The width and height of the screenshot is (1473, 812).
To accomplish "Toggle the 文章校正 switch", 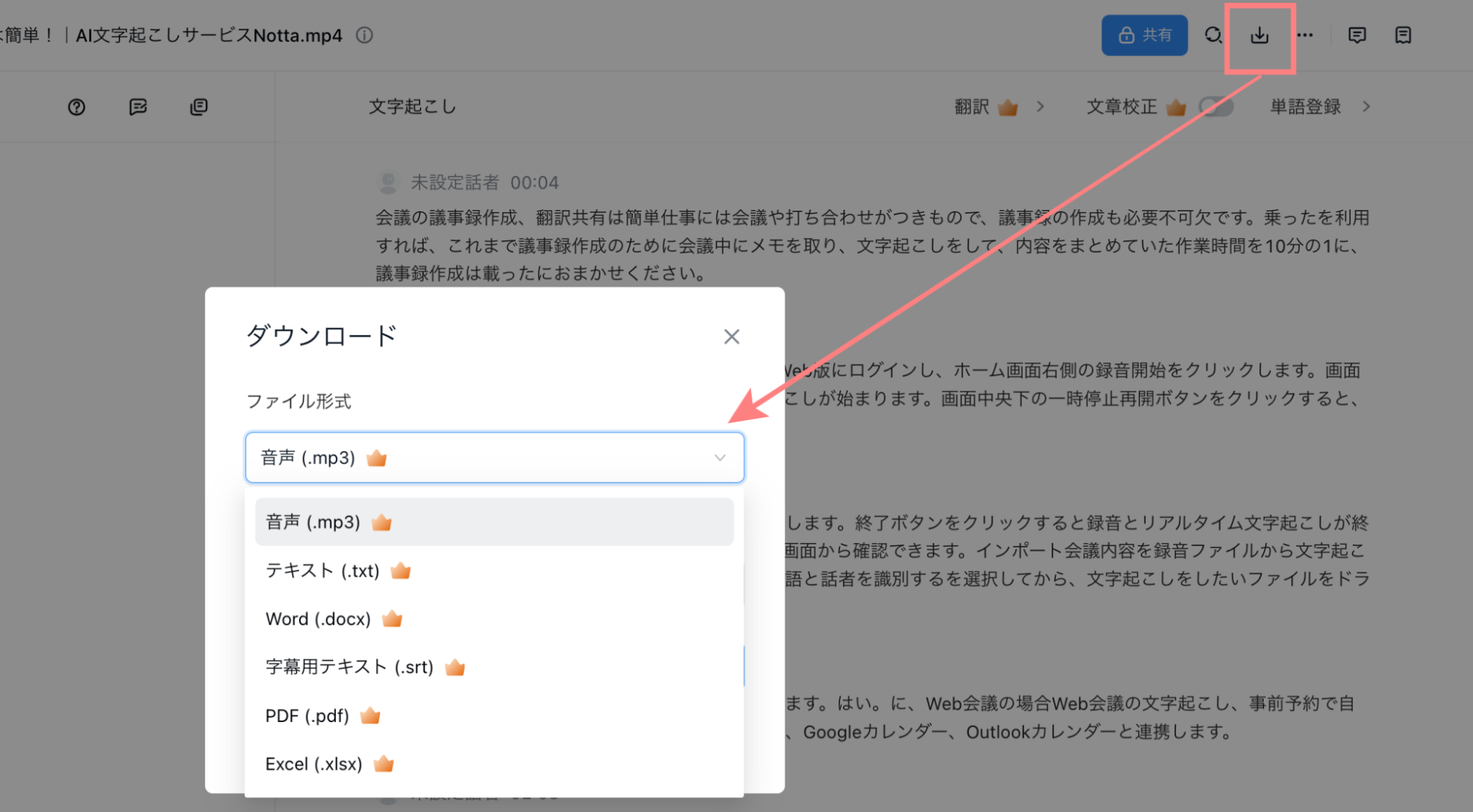I will click(x=1216, y=107).
